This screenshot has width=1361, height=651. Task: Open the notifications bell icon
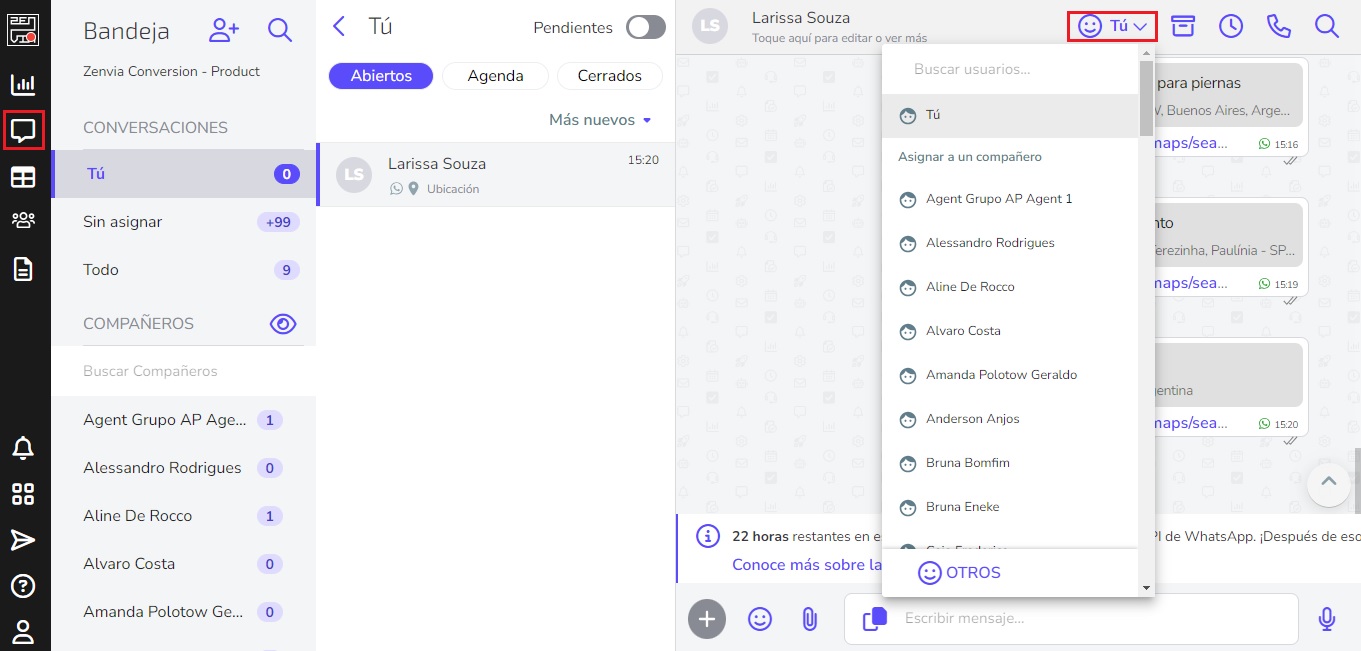(23, 447)
